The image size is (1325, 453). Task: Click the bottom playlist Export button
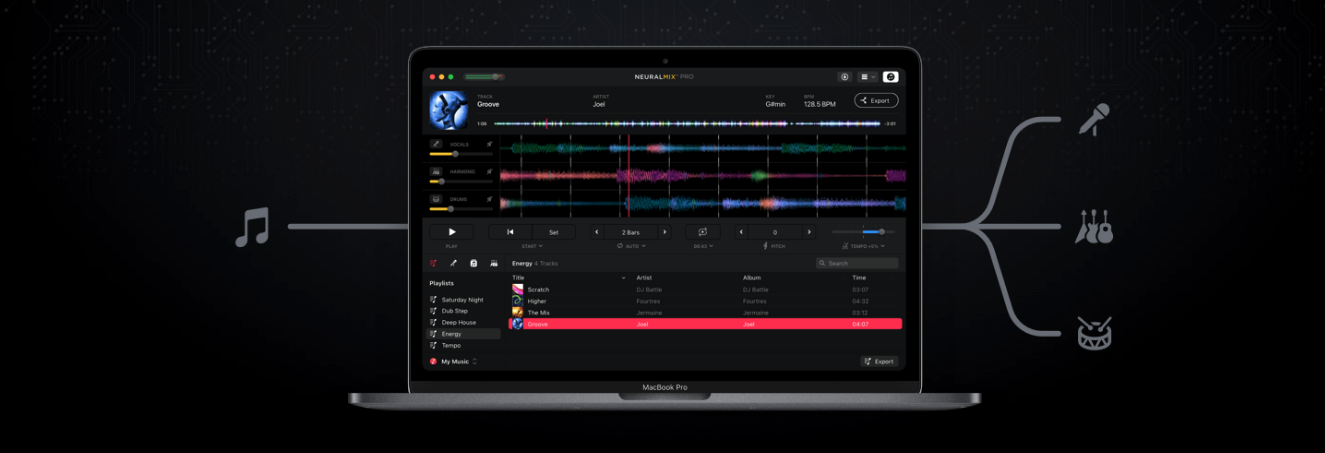(x=879, y=361)
